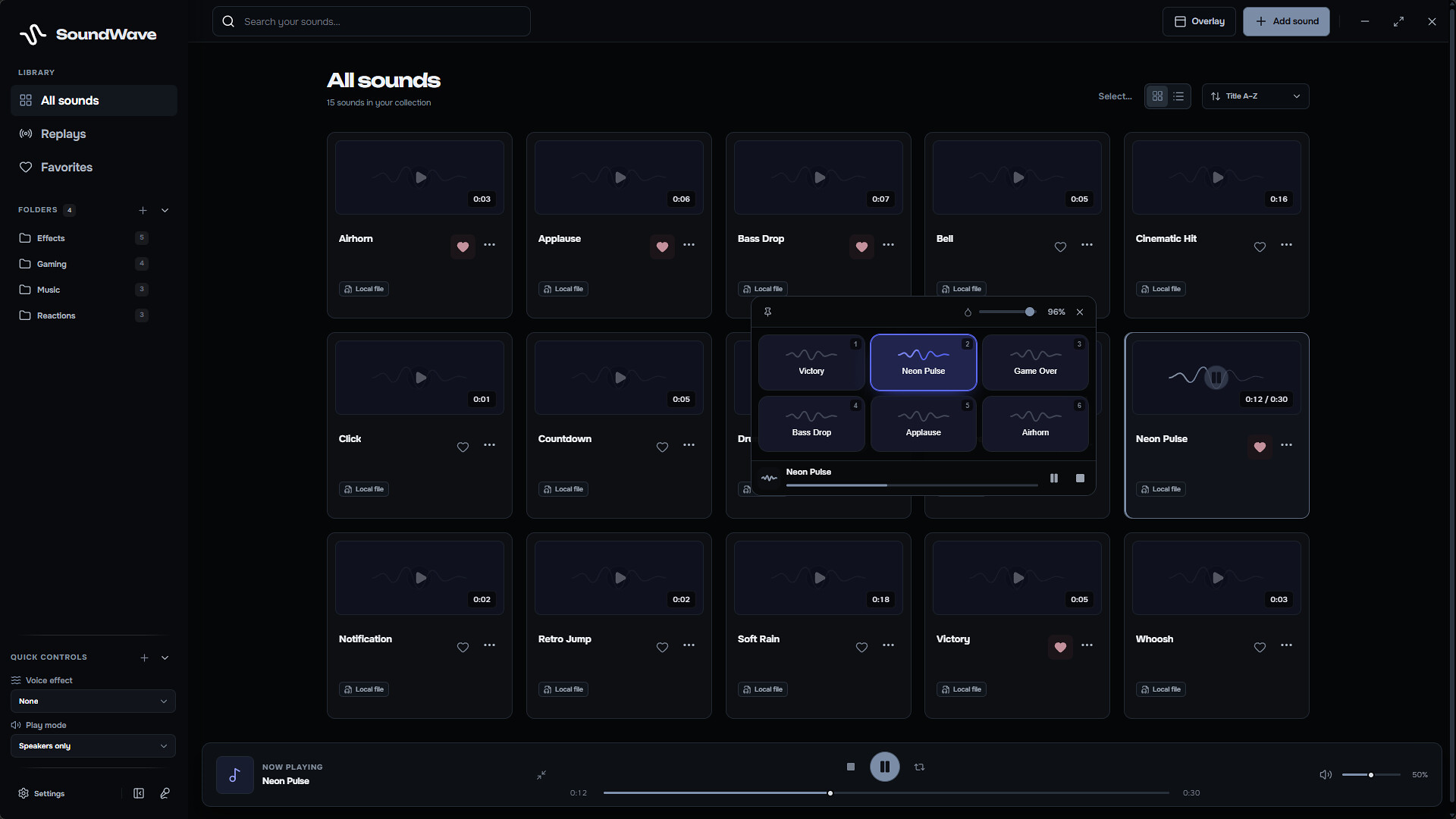1456x819 pixels.
Task: Adjust the overlay opacity slider
Action: (1006, 312)
